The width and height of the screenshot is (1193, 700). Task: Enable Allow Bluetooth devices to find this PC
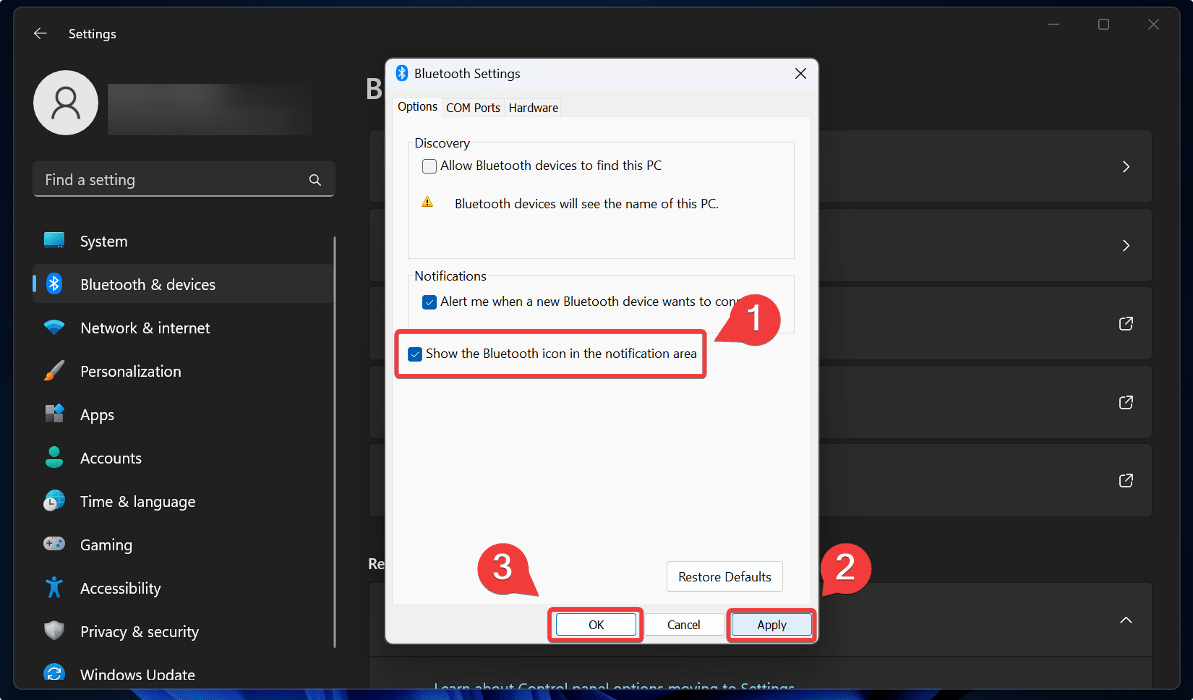(x=429, y=166)
